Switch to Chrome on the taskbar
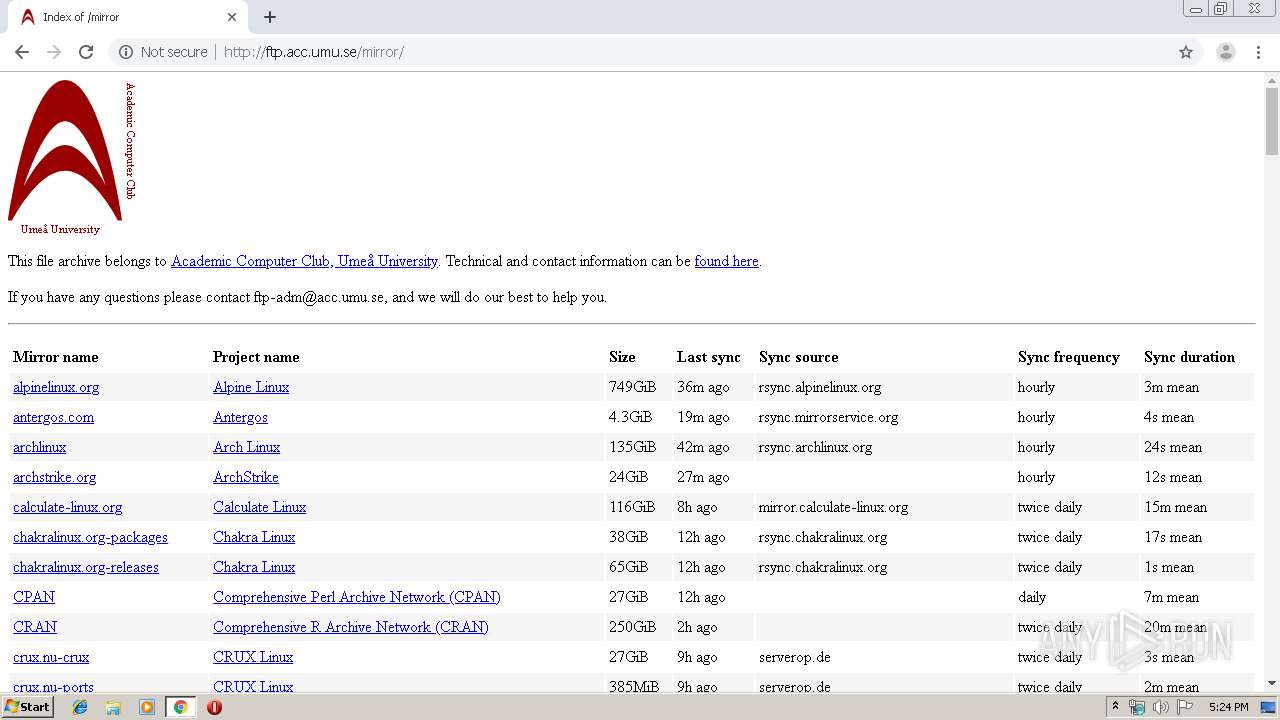This screenshot has width=1280, height=720. [x=180, y=707]
